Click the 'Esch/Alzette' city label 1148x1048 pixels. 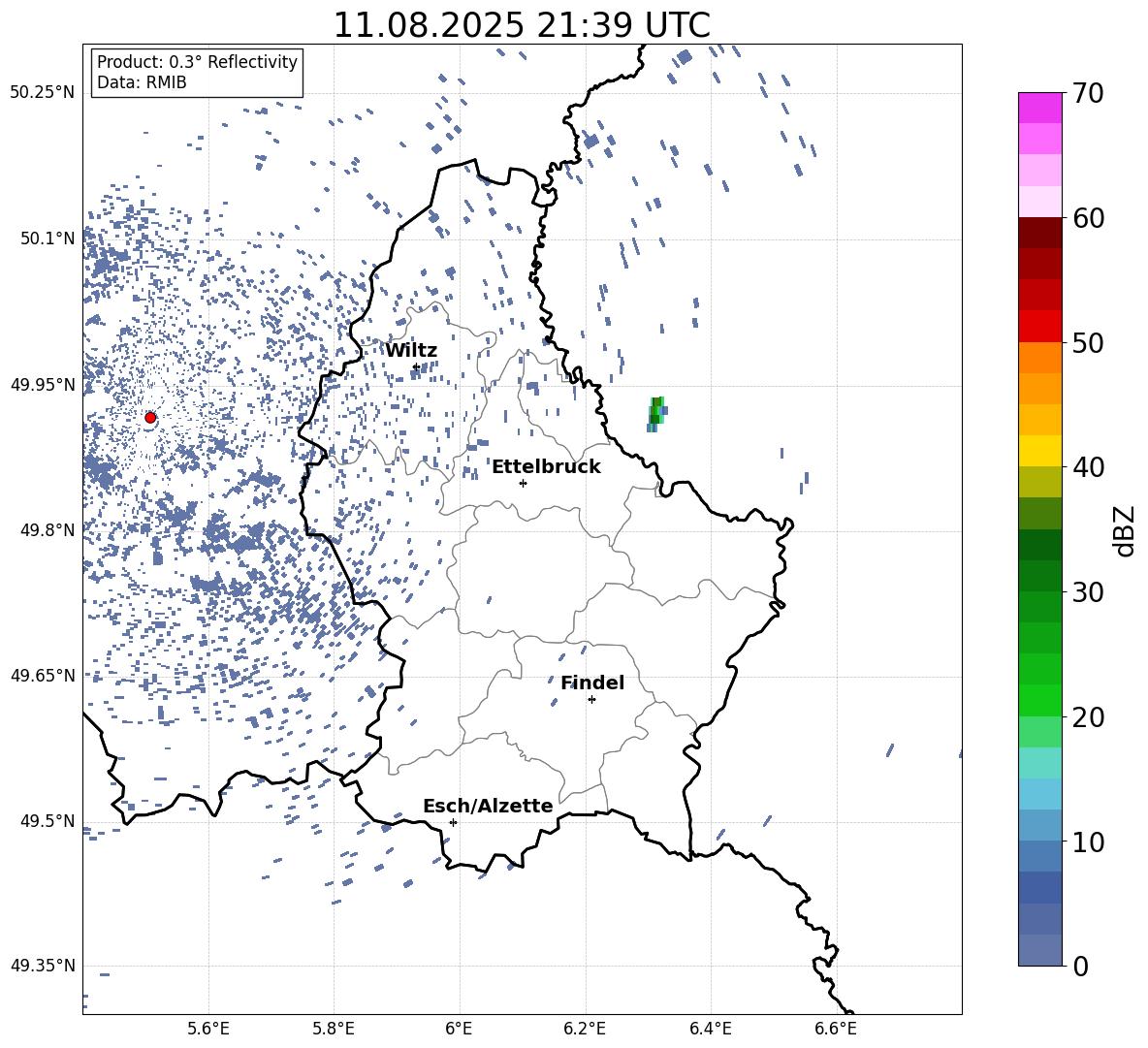click(488, 806)
